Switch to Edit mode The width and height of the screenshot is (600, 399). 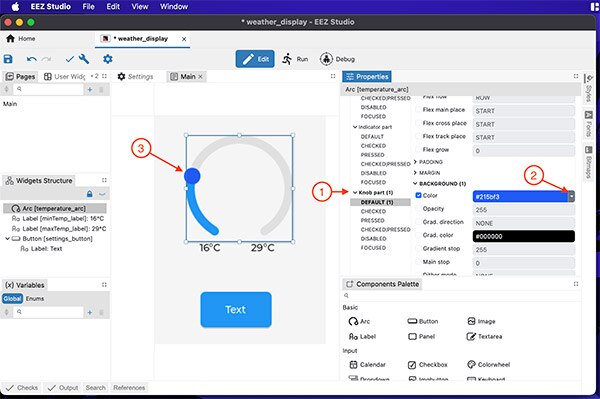255,59
